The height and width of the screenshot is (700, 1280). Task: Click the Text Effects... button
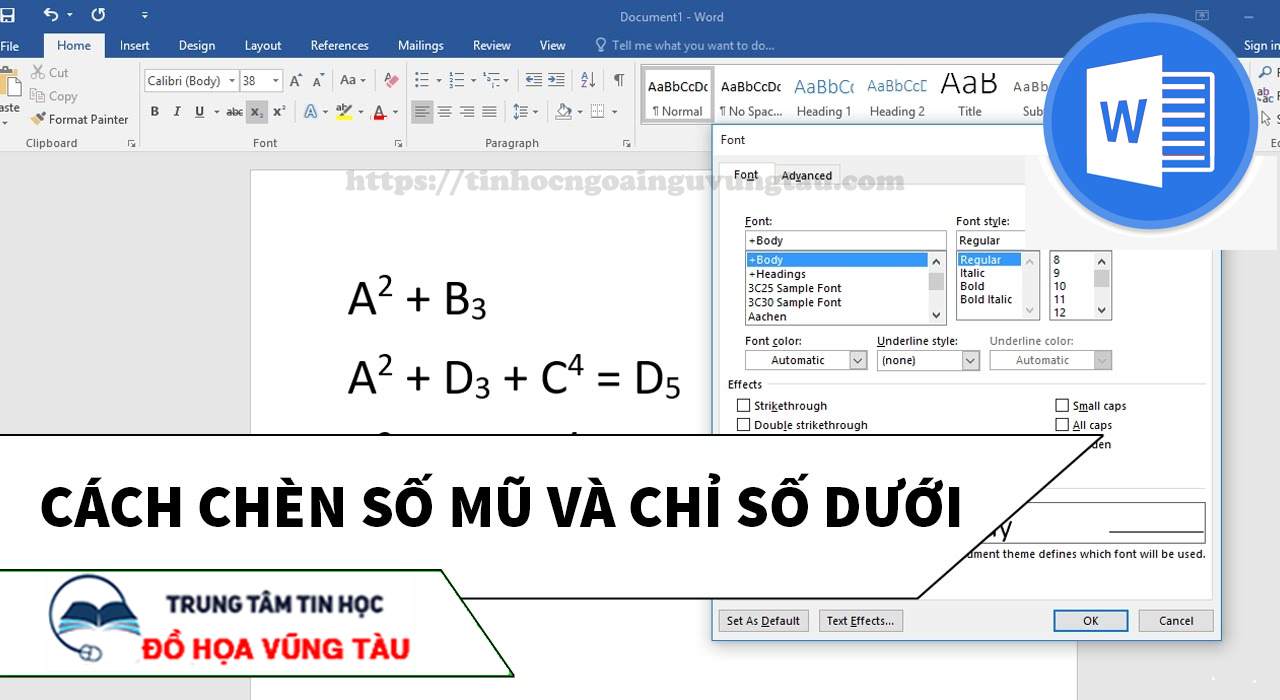(x=860, y=621)
